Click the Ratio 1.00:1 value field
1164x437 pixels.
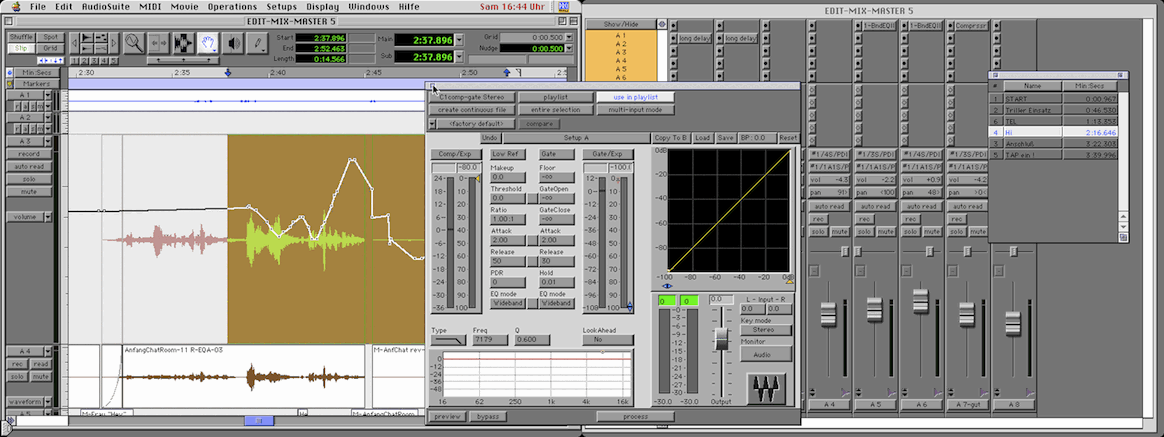point(508,220)
